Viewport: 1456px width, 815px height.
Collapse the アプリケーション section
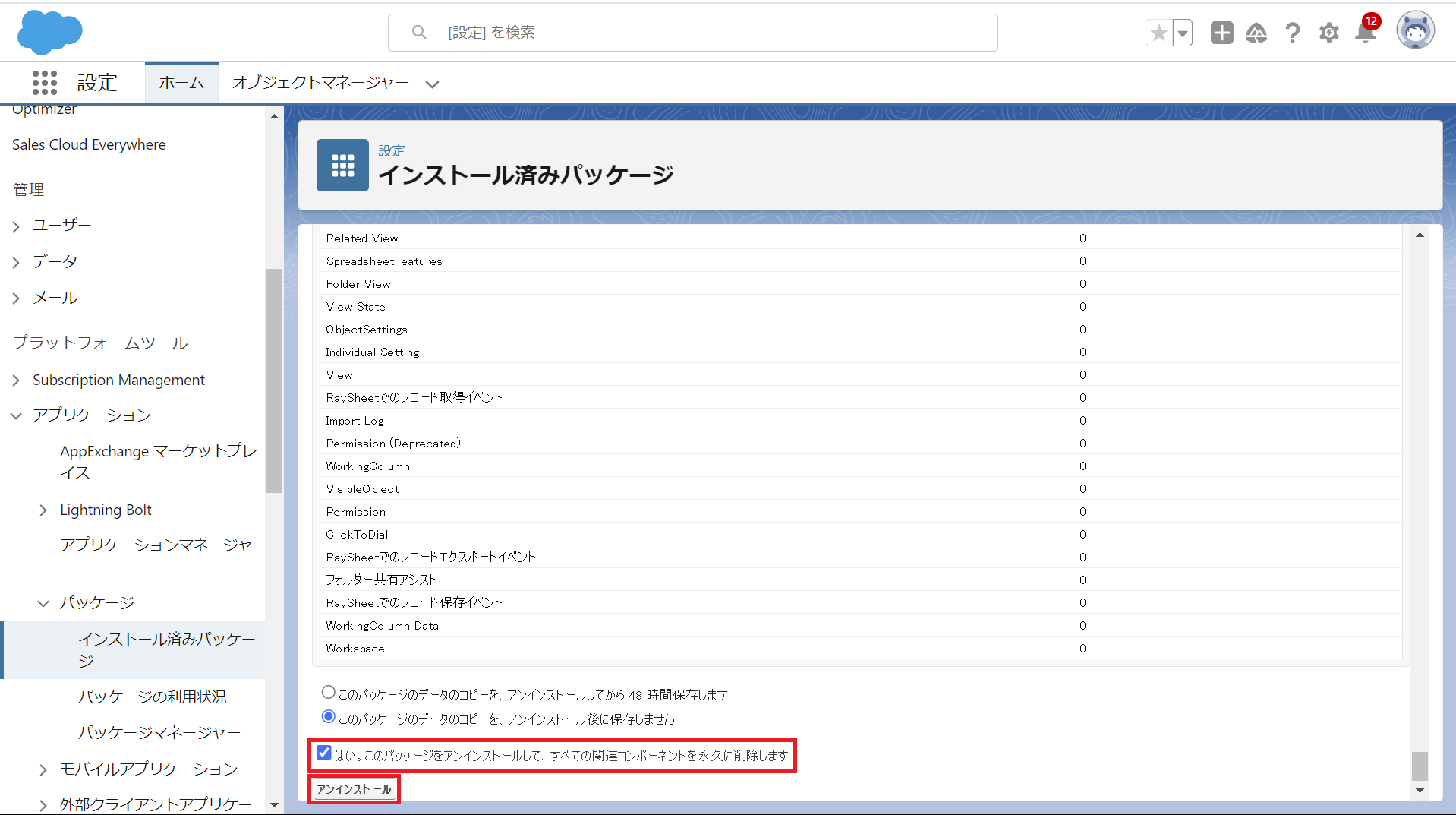pyautogui.click(x=16, y=415)
